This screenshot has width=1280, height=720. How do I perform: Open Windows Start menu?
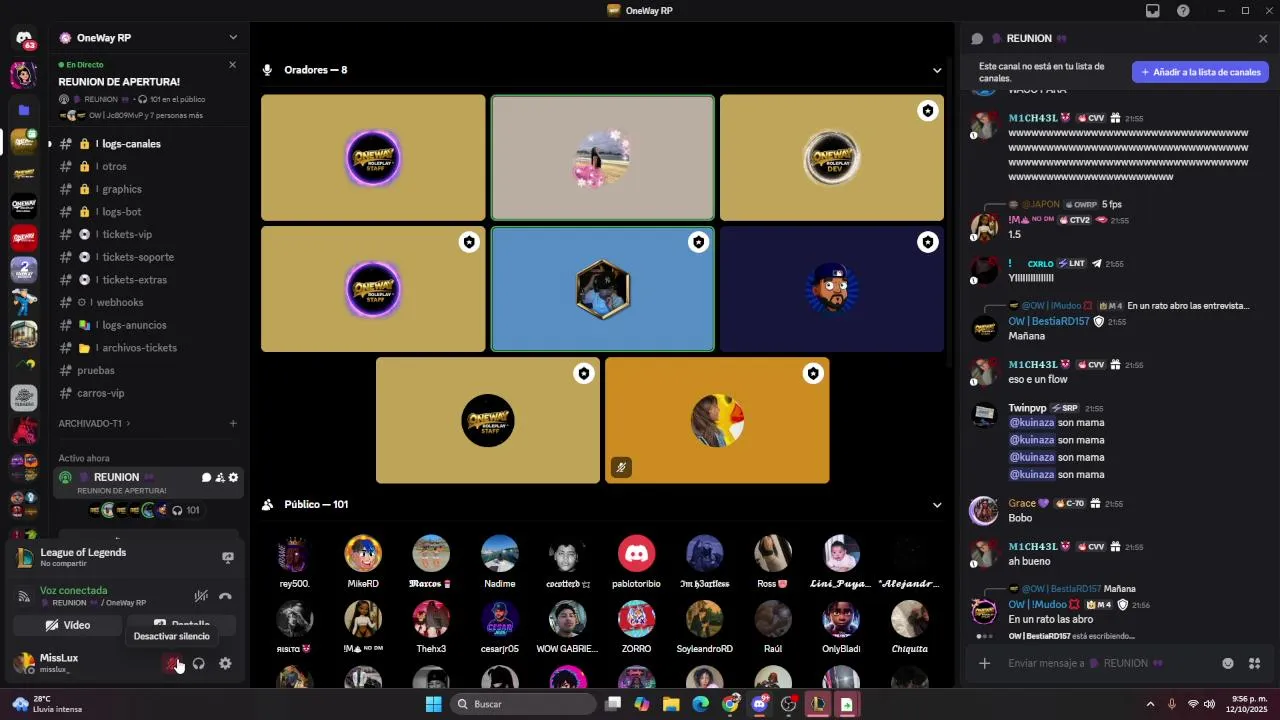tap(433, 704)
